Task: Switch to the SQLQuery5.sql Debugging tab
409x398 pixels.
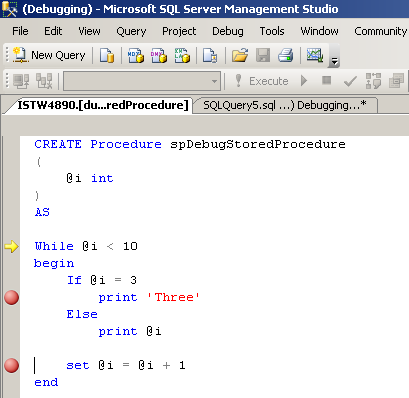Action: (x=285, y=105)
